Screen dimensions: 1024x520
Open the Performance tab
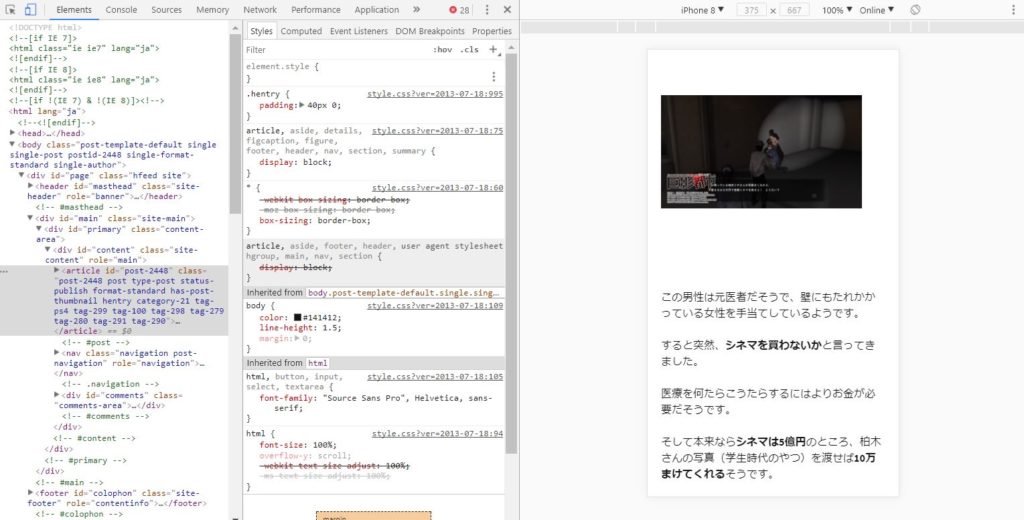click(316, 10)
